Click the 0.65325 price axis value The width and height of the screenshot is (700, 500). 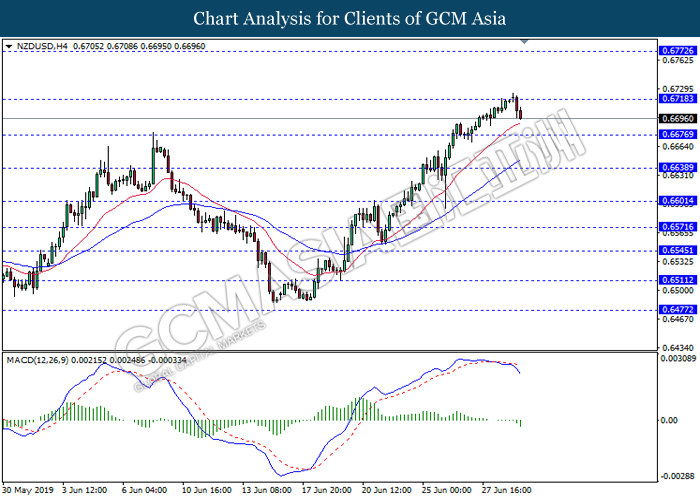[x=678, y=262]
